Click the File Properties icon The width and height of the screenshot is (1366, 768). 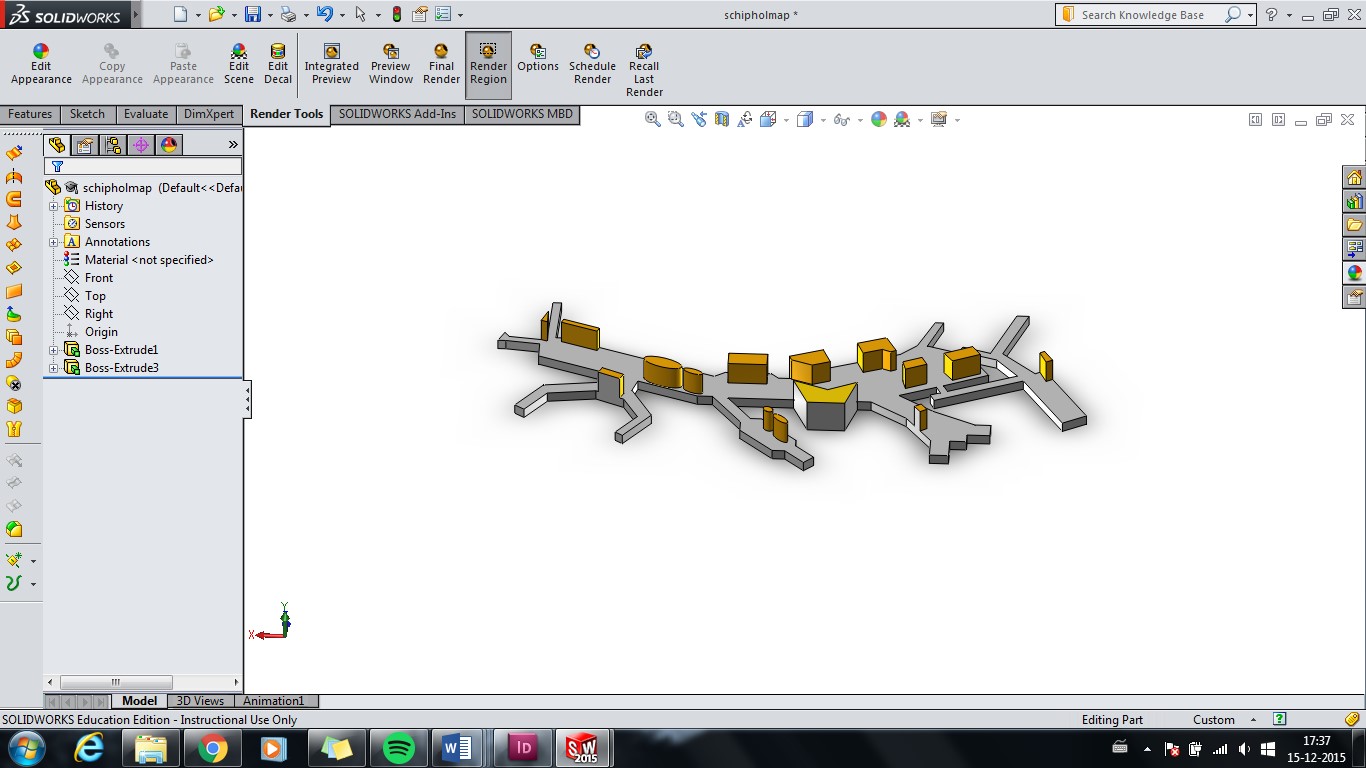point(420,14)
